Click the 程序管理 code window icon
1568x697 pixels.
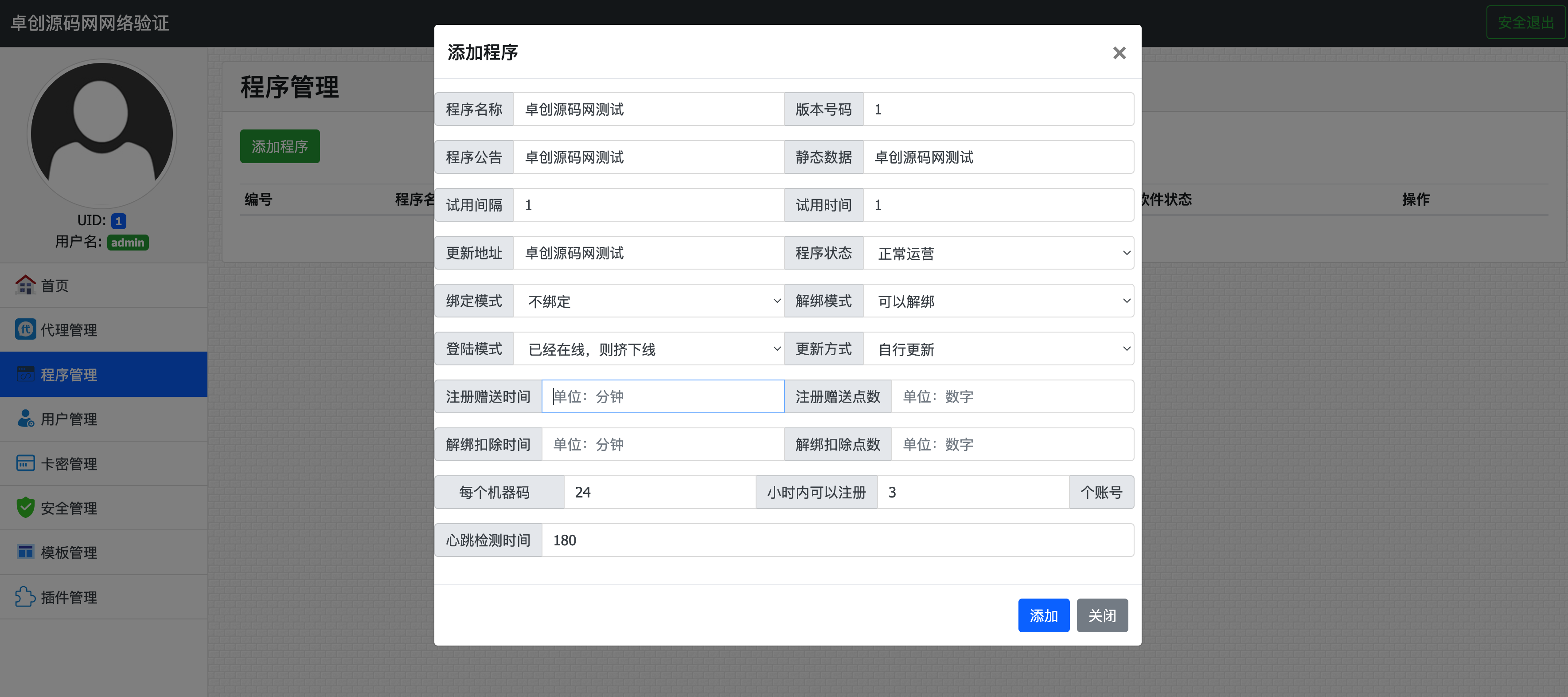[25, 374]
